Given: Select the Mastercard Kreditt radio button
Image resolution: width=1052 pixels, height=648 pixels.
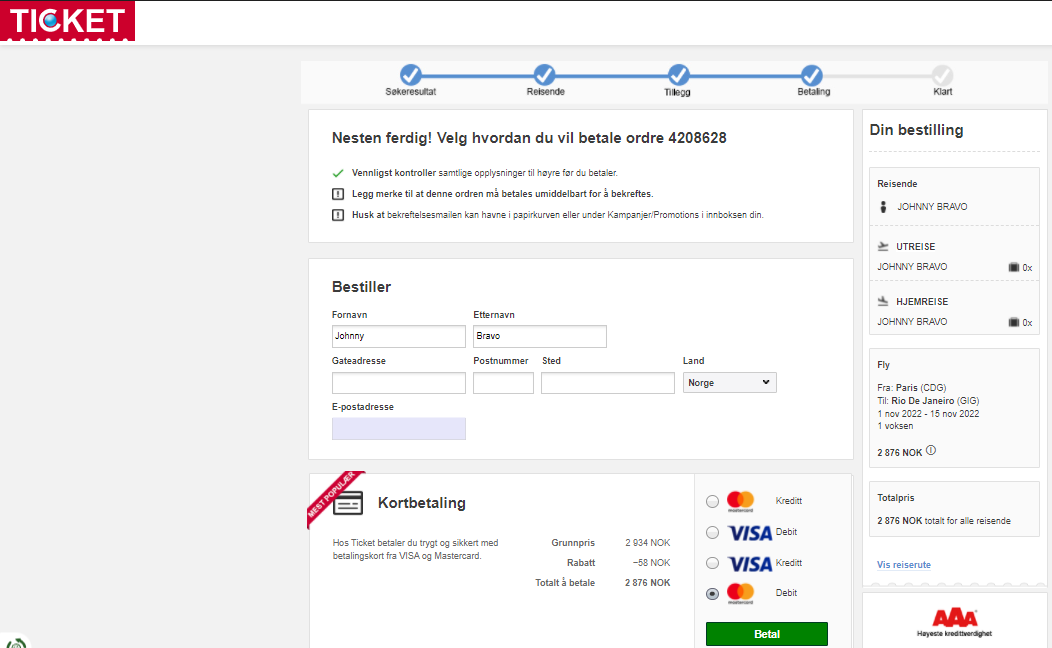Looking at the screenshot, I should (x=713, y=501).
